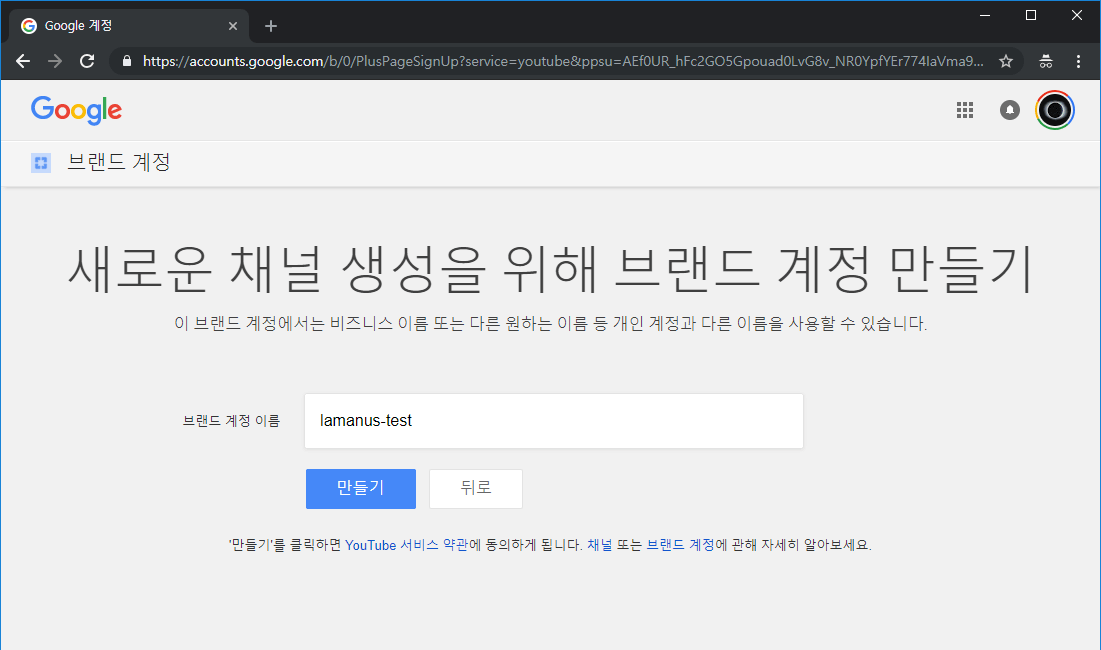Click the notifications bell icon
The image size is (1101, 650).
[x=1010, y=110]
